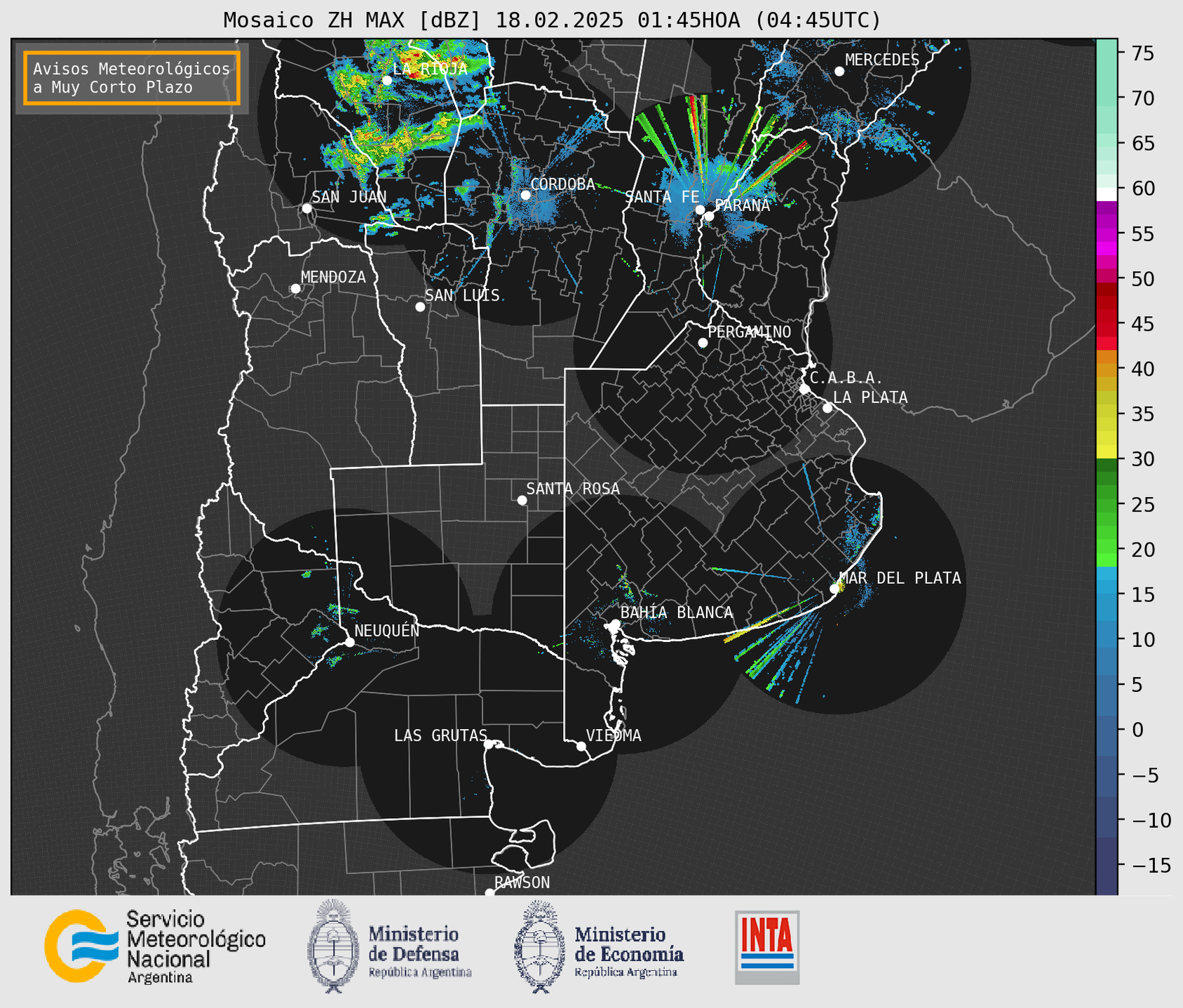
Task: Click the Ministerio de Defensa emblem
Action: tap(334, 946)
